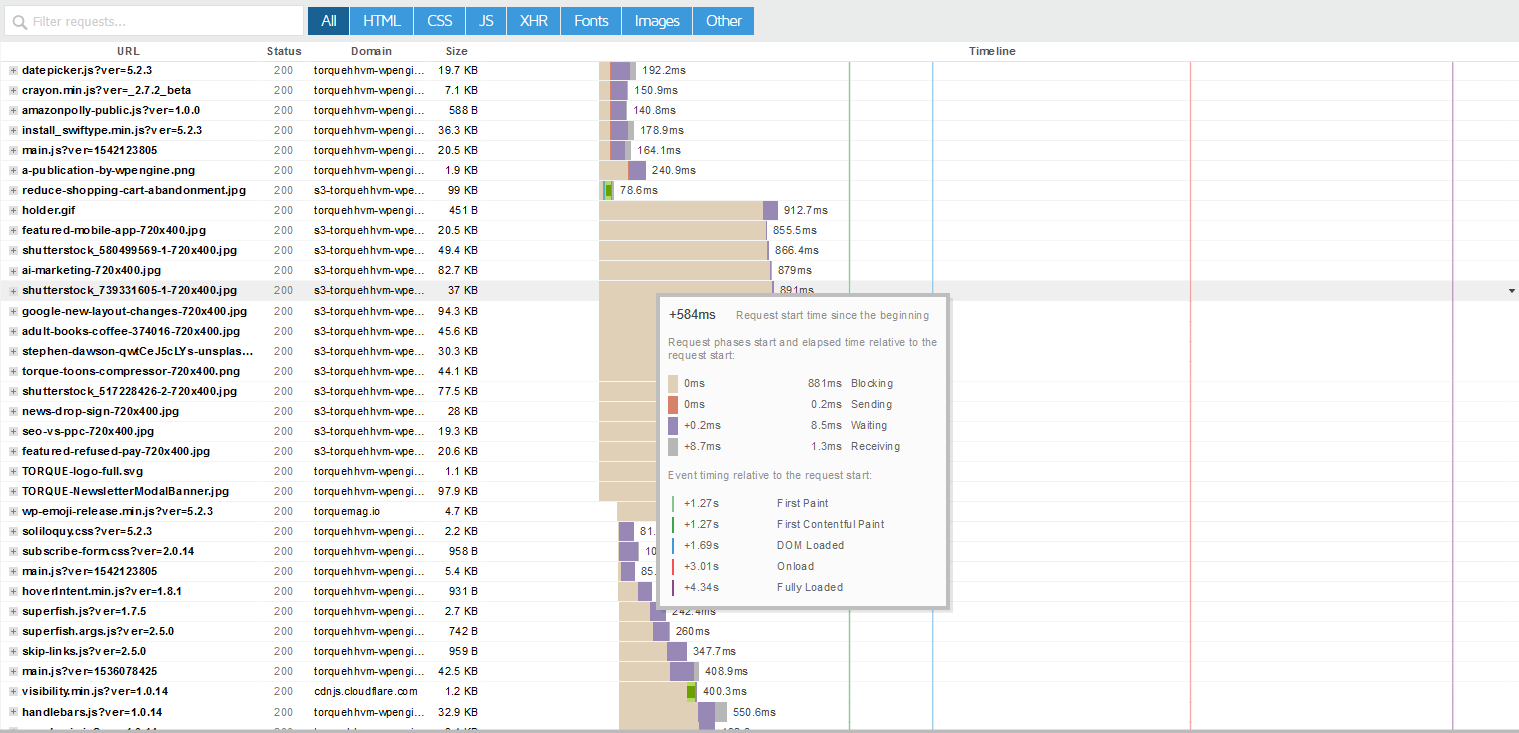Select the XHR filter tab
This screenshot has height=733, width=1519.
pyautogui.click(x=533, y=21)
